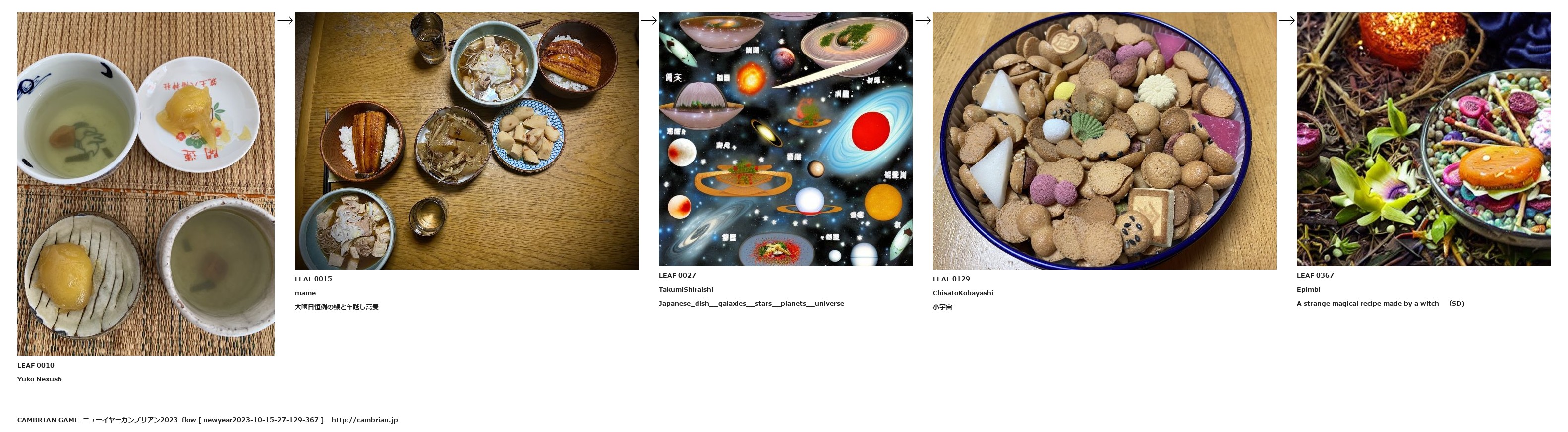Click the arrow between LEAF 0010 and 0015
The image size is (1568, 432).
(x=285, y=20)
